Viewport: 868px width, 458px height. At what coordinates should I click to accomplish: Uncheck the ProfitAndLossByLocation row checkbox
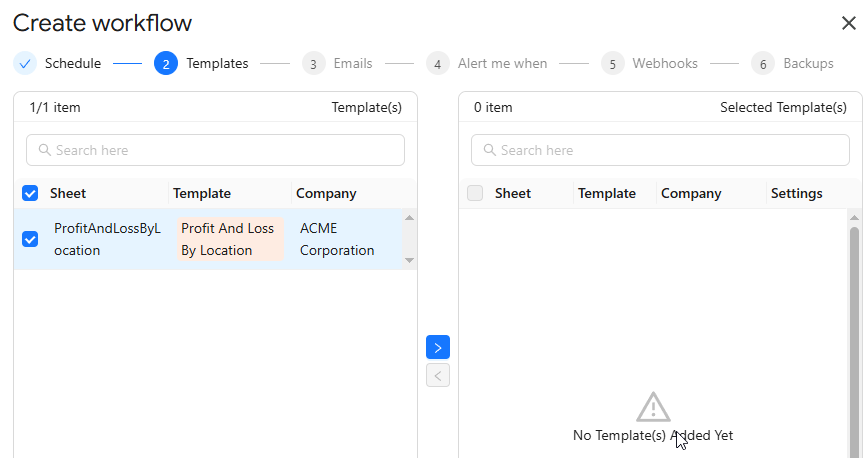[x=30, y=239]
